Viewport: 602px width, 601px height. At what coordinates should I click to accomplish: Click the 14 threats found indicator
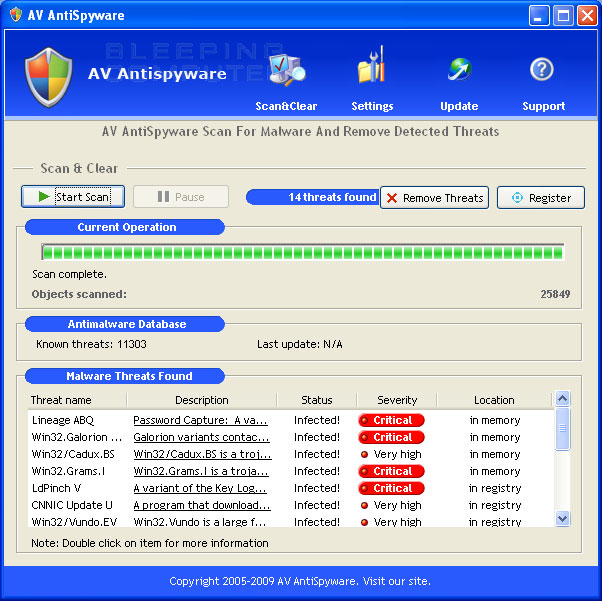[x=313, y=197]
